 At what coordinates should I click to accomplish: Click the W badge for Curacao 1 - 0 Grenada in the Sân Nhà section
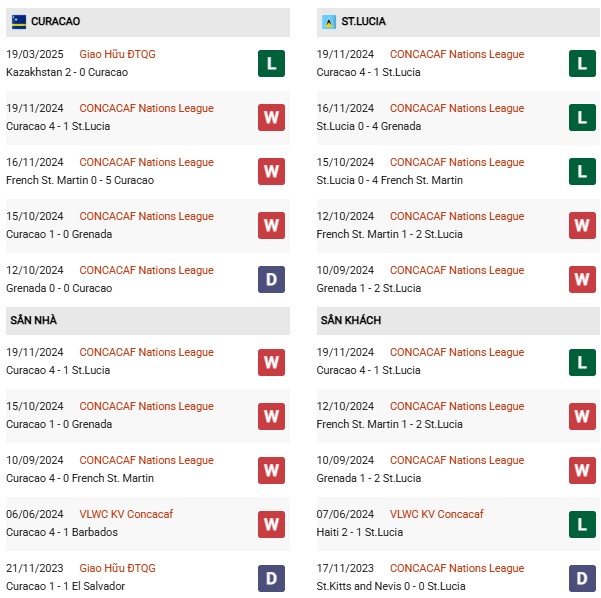[x=271, y=415]
